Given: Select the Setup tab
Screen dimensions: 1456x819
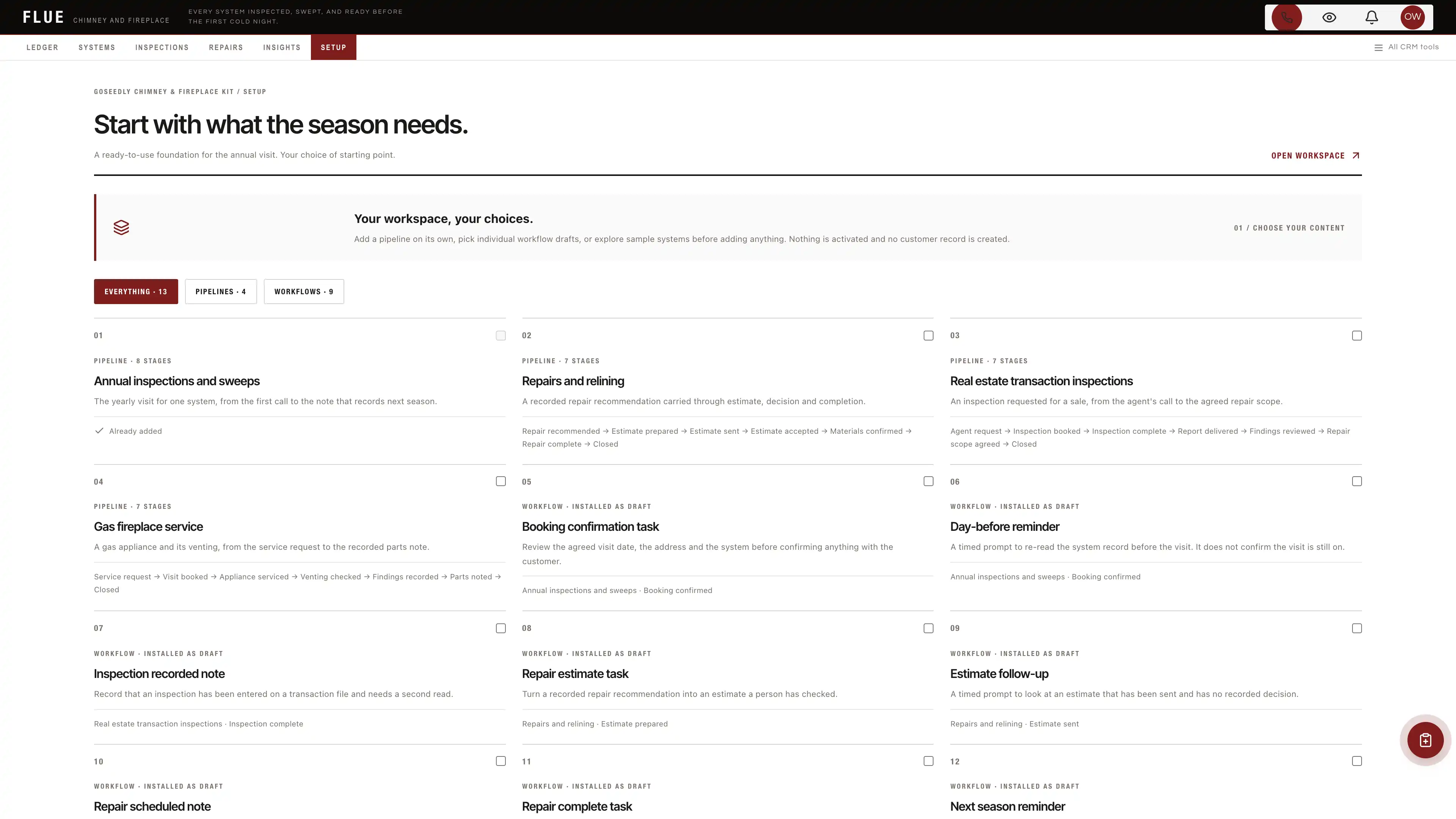Looking at the screenshot, I should (x=334, y=47).
